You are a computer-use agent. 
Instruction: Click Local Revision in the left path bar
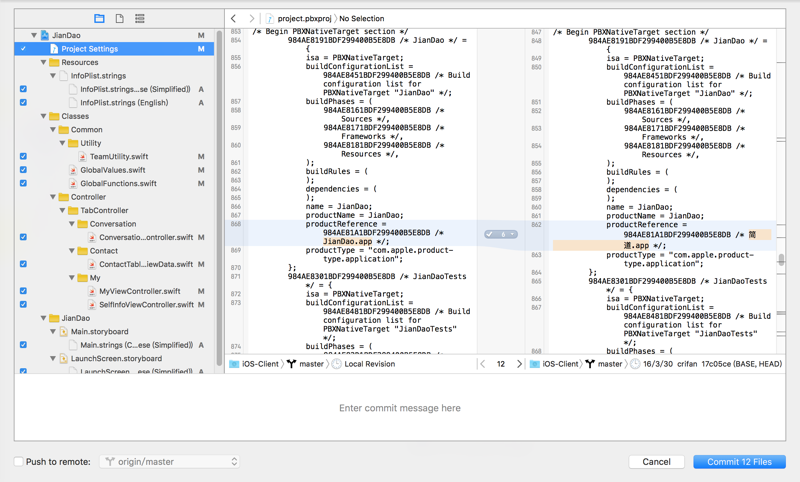tap(369, 364)
